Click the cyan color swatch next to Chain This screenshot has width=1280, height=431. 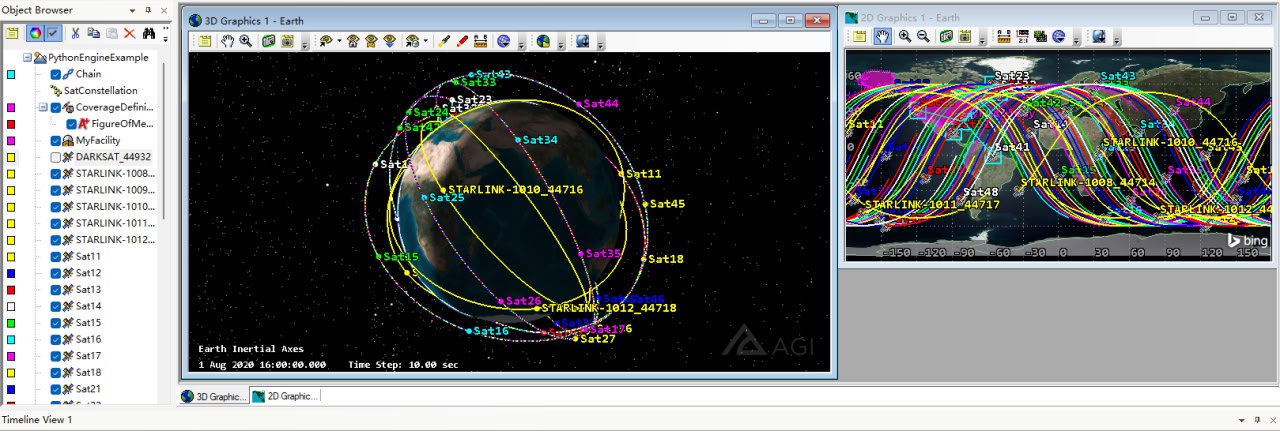11,74
